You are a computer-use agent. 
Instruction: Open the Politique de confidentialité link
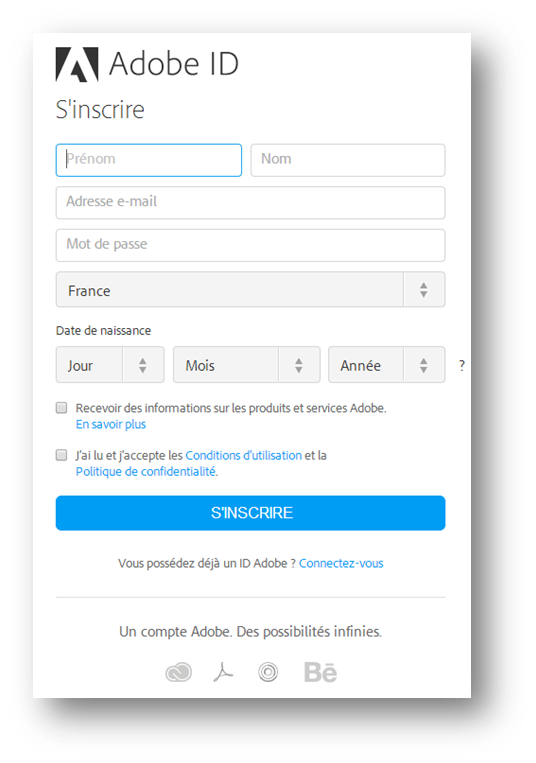[146, 472]
